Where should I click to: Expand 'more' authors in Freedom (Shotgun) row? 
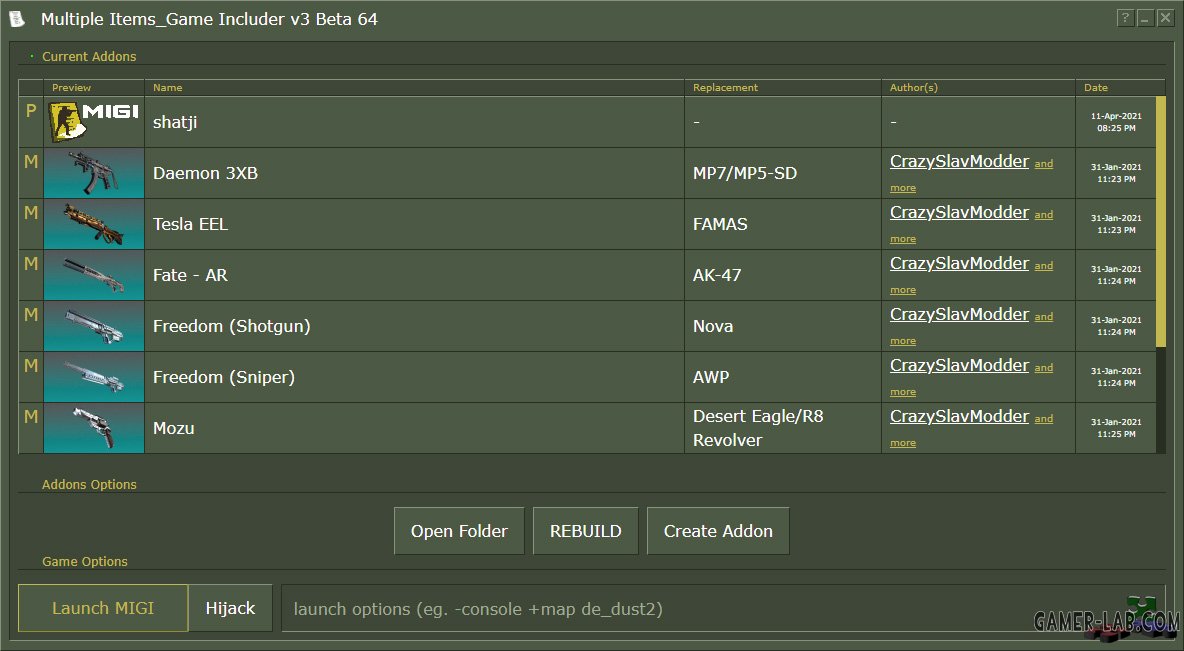902,341
